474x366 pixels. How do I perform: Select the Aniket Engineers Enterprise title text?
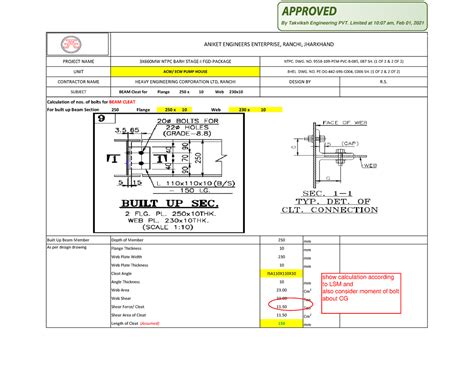269,44
